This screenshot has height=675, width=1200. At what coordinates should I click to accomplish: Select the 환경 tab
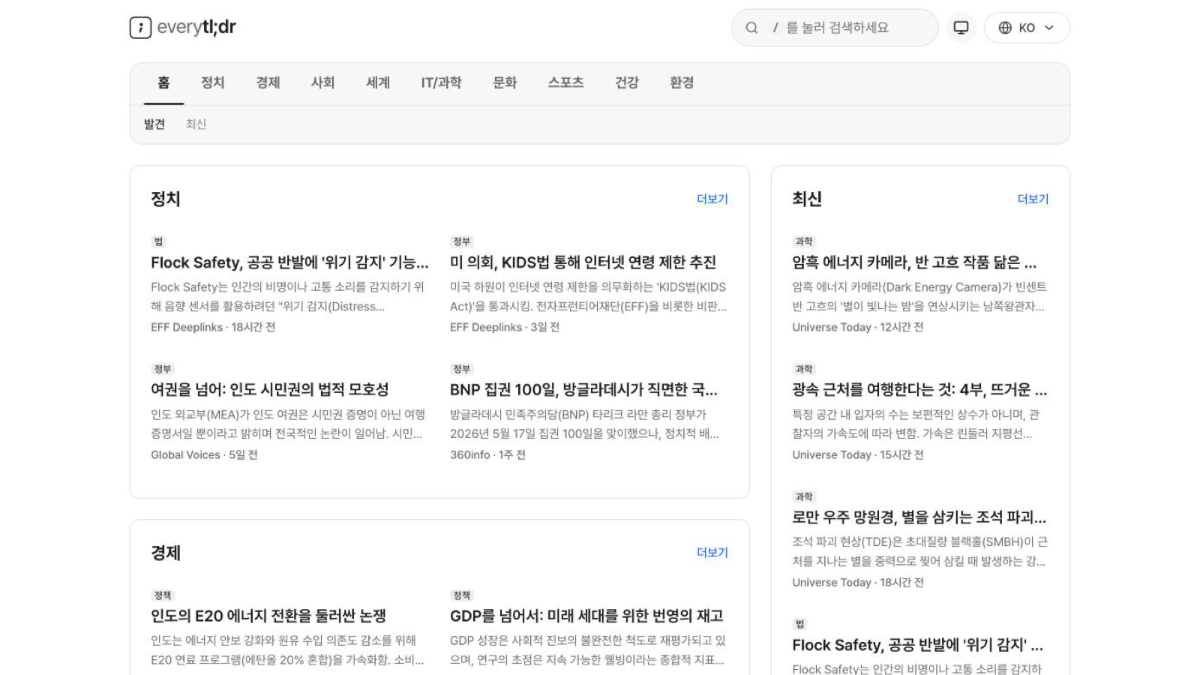coord(682,83)
